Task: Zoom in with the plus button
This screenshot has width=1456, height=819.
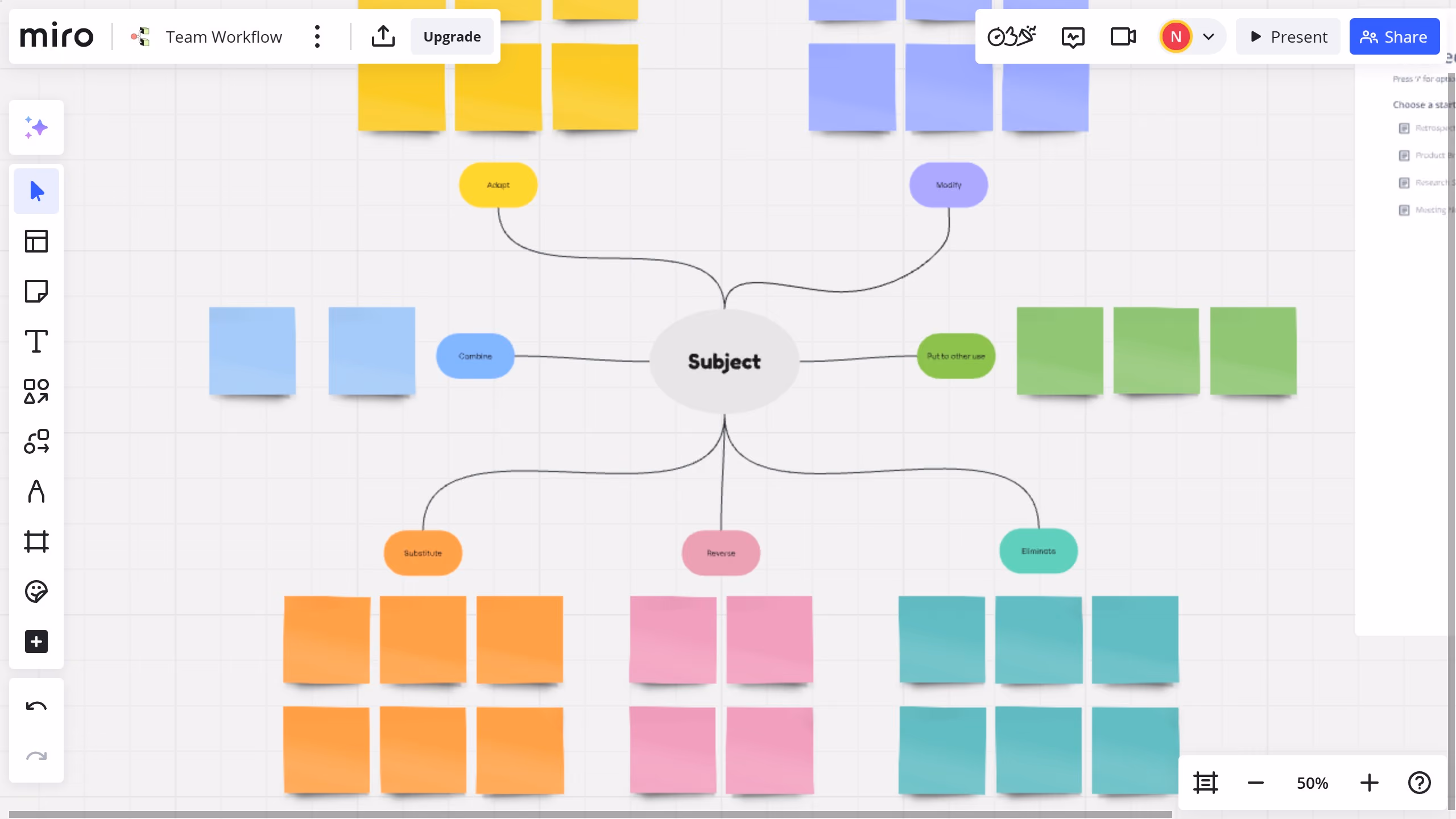Action: click(x=1369, y=783)
